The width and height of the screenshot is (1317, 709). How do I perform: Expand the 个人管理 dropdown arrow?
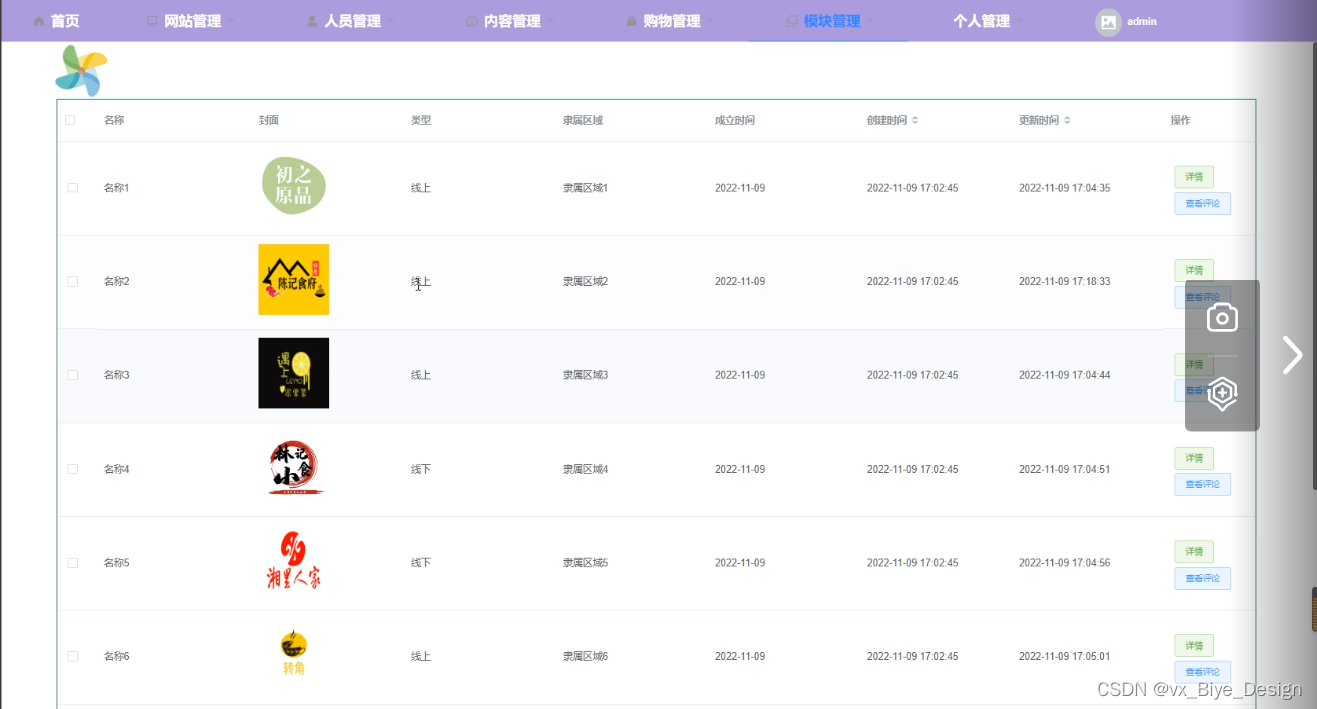(1020, 21)
